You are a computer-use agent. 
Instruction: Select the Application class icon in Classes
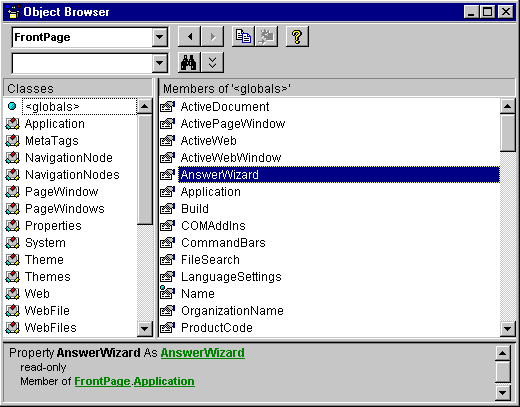pos(13,124)
